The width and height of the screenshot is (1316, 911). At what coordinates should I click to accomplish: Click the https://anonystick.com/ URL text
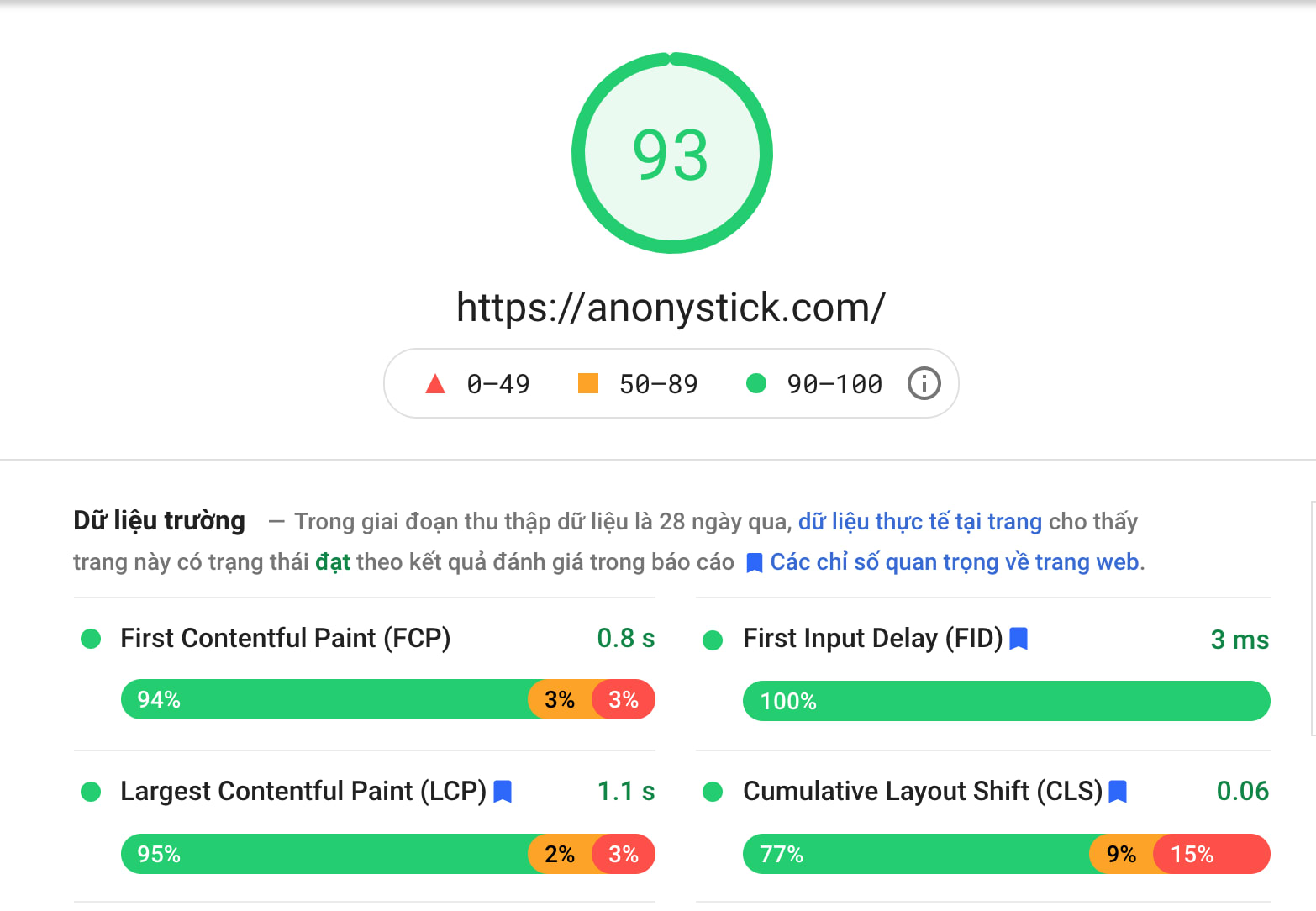[671, 308]
